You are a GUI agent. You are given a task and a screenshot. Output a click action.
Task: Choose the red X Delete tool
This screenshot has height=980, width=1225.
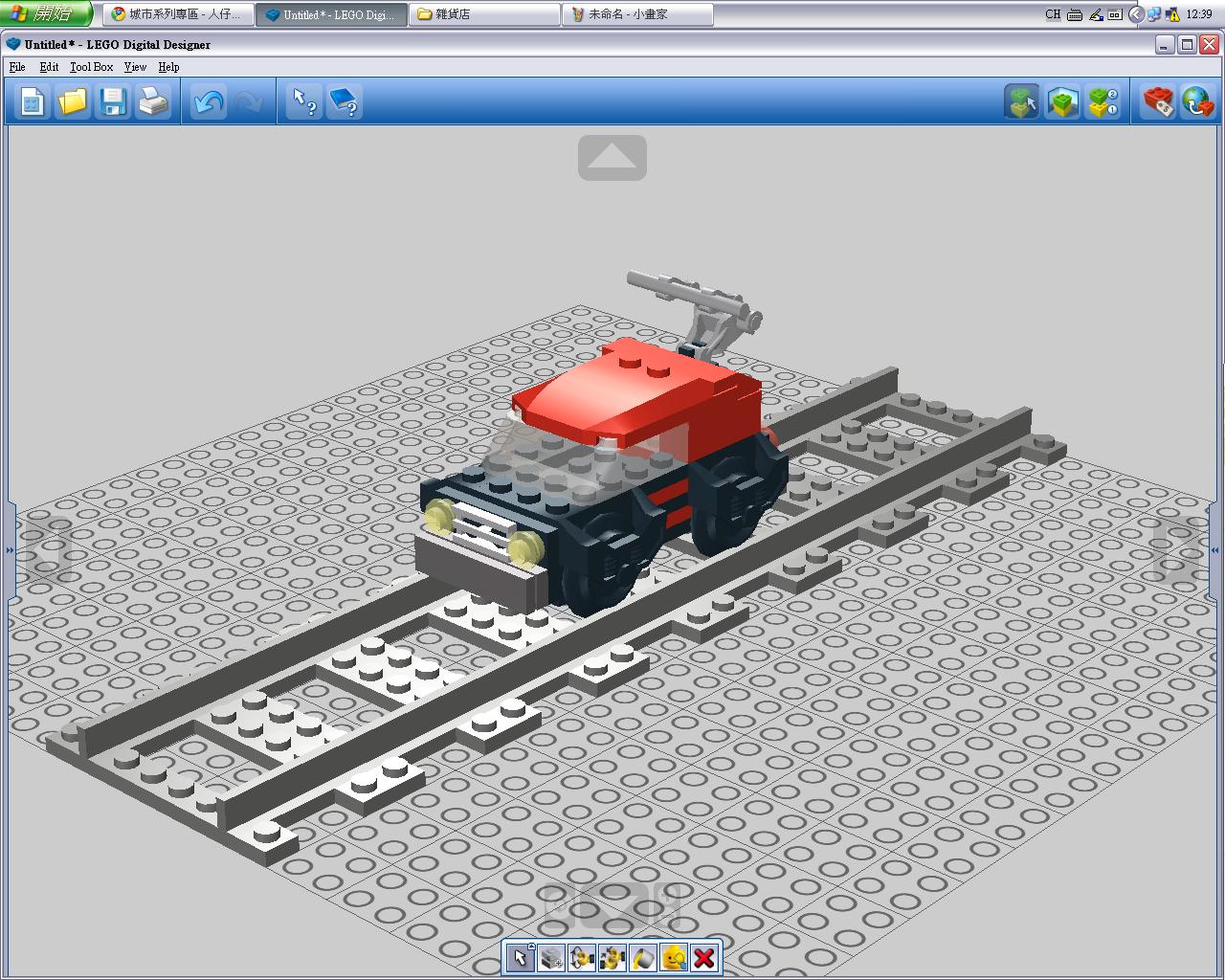704,957
